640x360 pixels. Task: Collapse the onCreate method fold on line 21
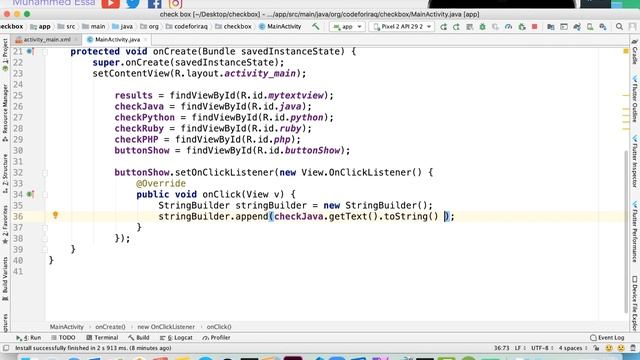click(x=45, y=52)
